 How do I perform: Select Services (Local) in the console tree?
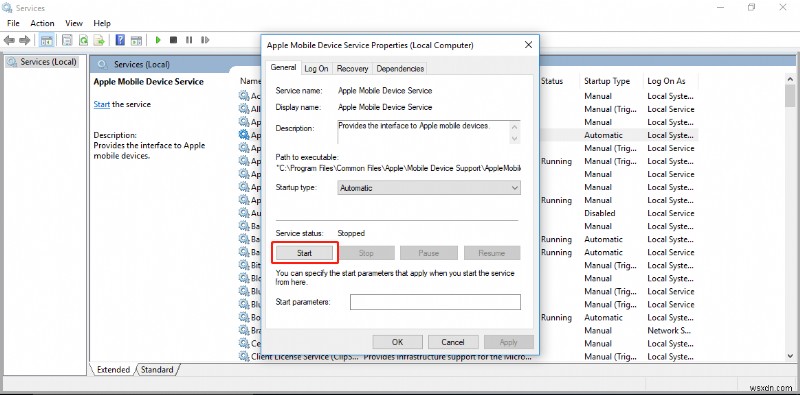tap(42, 62)
